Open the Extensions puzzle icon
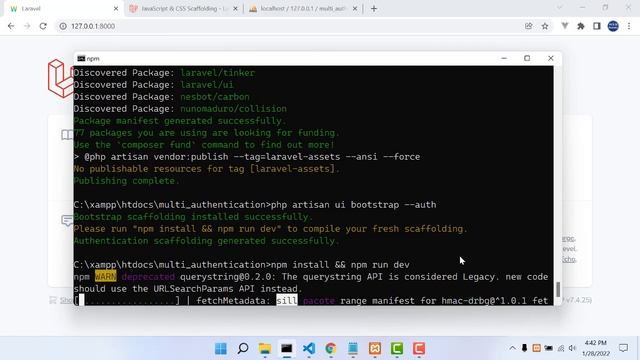 581,26
